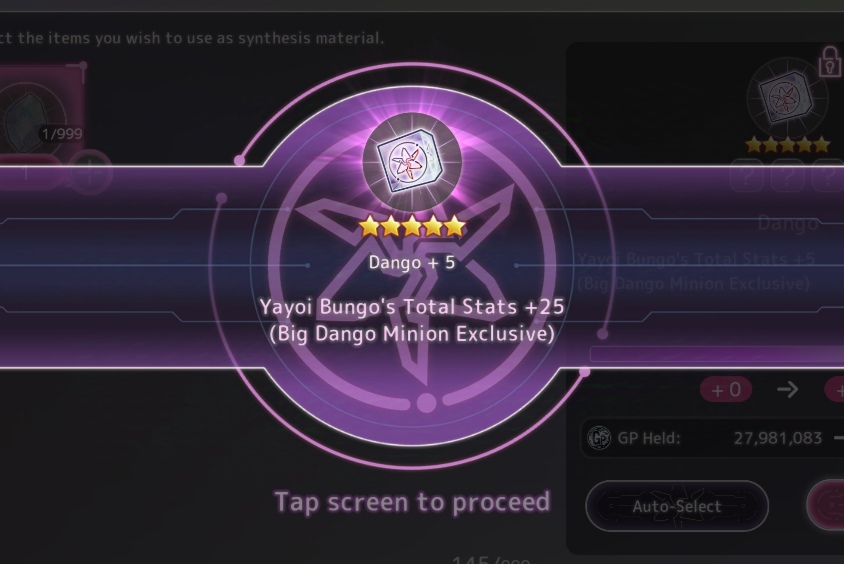Tap the "Tap screen to proceed" prompt
This screenshot has height=564, width=844.
(412, 502)
